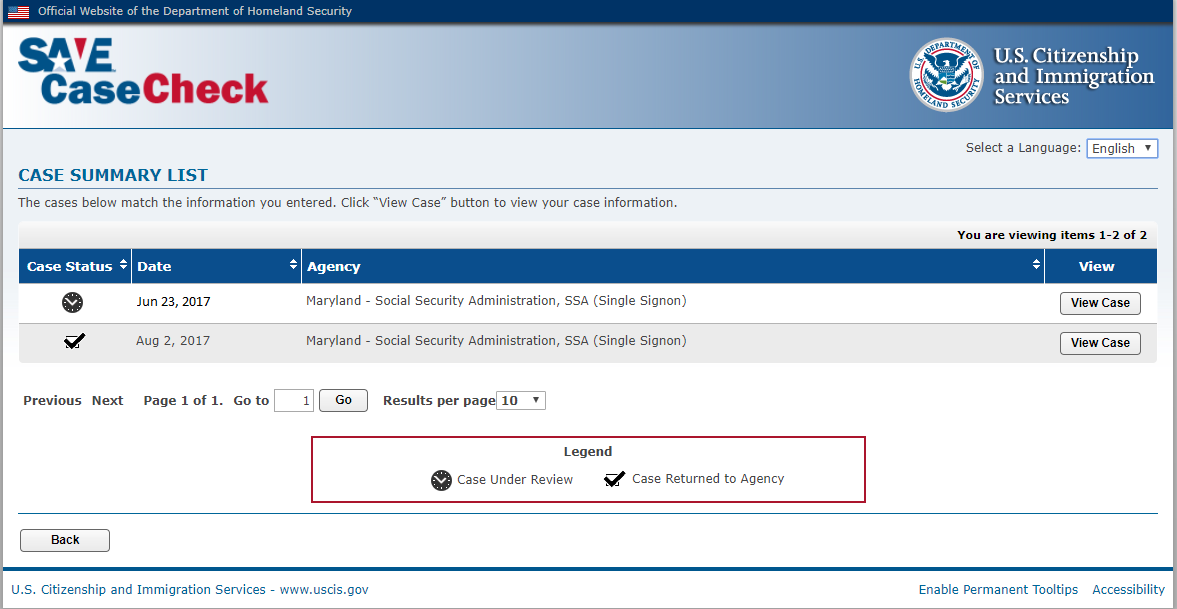Click the Case Returned to Agency legend label
The image size is (1177, 609).
pyautogui.click(x=708, y=478)
